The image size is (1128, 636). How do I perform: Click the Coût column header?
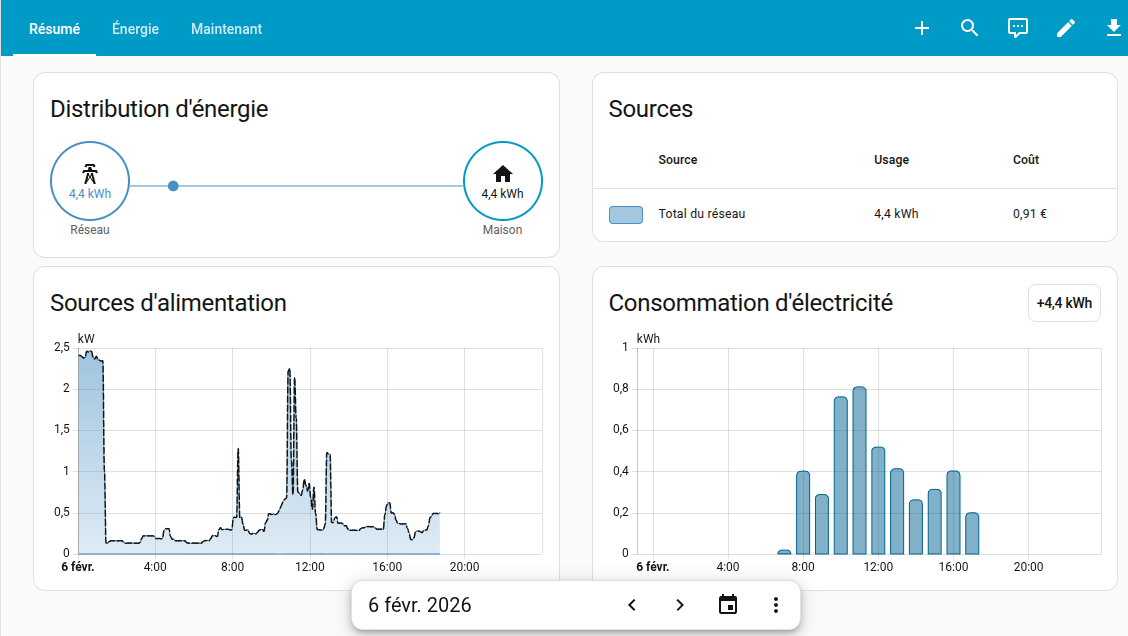point(1025,160)
